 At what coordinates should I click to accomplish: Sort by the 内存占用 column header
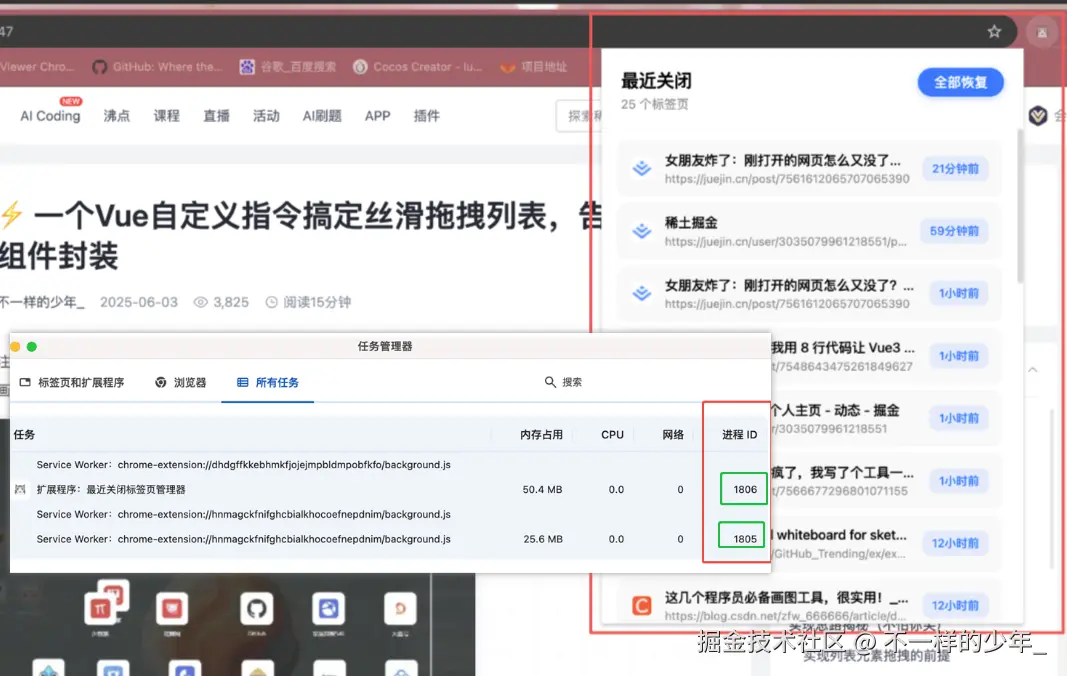click(541, 435)
